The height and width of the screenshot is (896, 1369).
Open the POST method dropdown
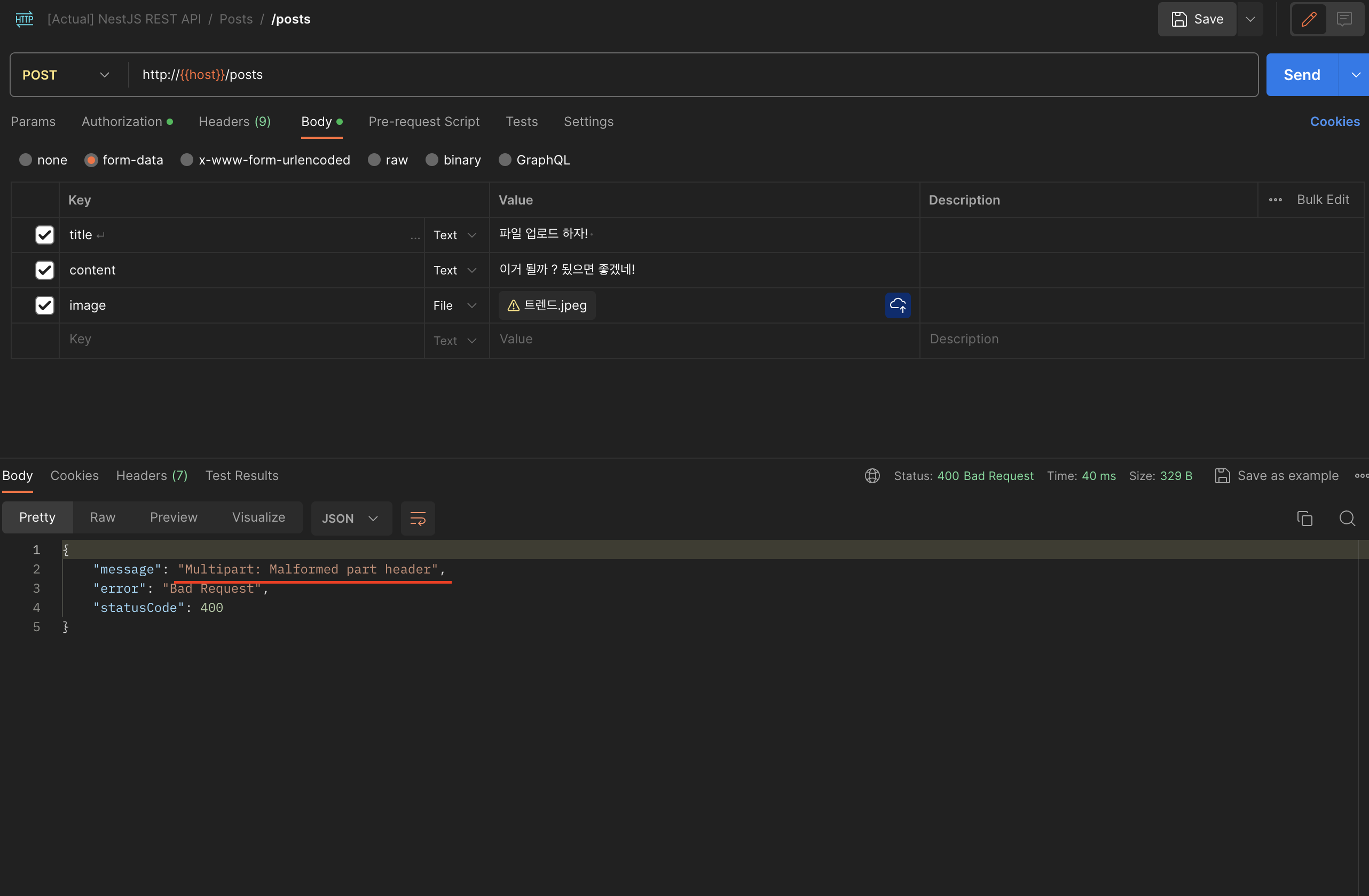(66, 75)
